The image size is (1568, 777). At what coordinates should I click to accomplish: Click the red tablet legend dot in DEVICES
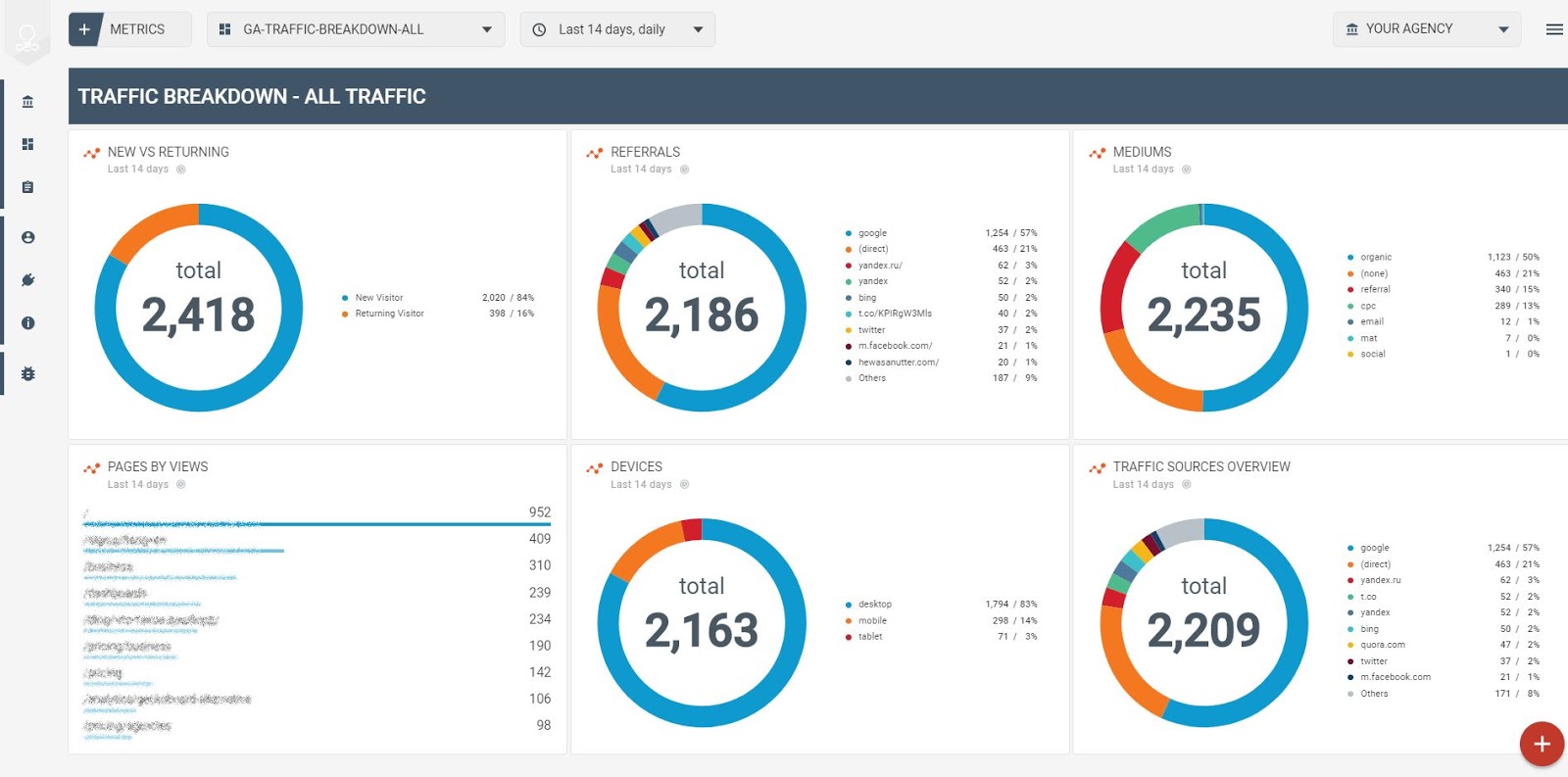tap(848, 637)
